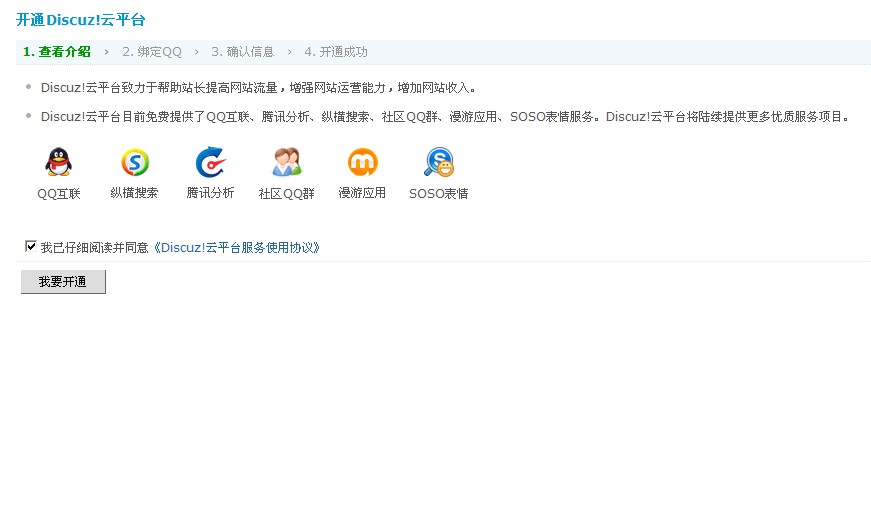Image resolution: width=871 pixels, height=505 pixels.
Task: Click the SOSO表情 smiley magnifier icon
Action: pos(439,162)
